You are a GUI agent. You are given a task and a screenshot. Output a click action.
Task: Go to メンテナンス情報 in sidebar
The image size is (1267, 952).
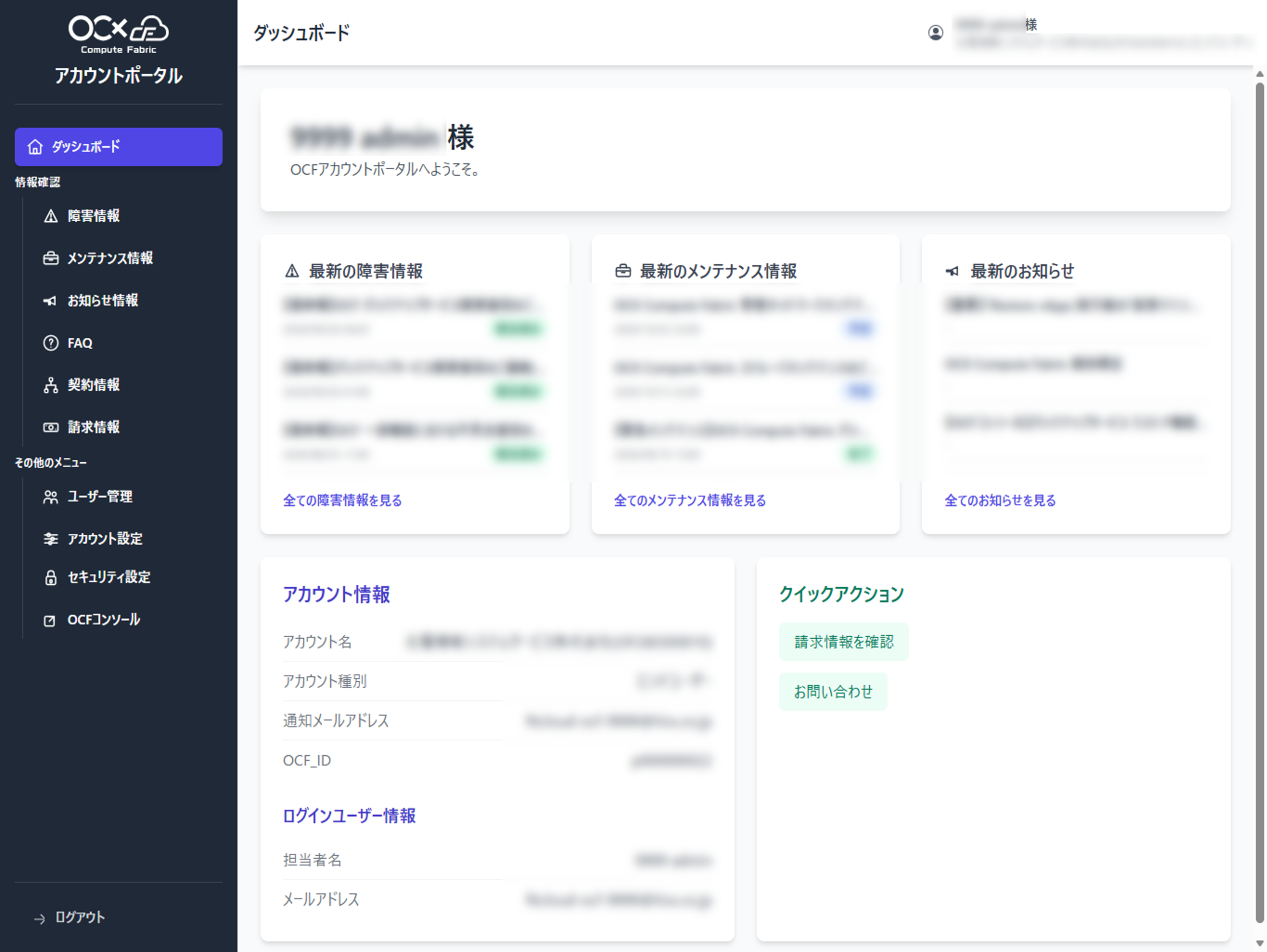pyautogui.click(x=110, y=258)
